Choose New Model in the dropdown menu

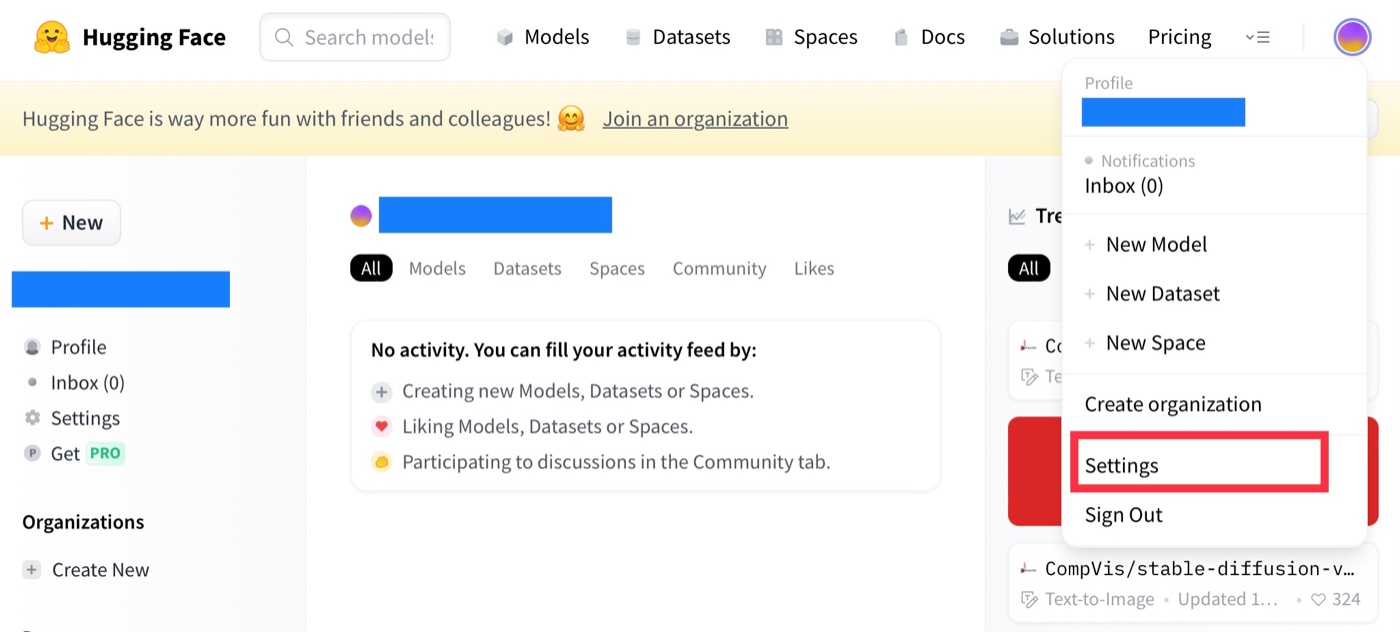[x=1156, y=245]
